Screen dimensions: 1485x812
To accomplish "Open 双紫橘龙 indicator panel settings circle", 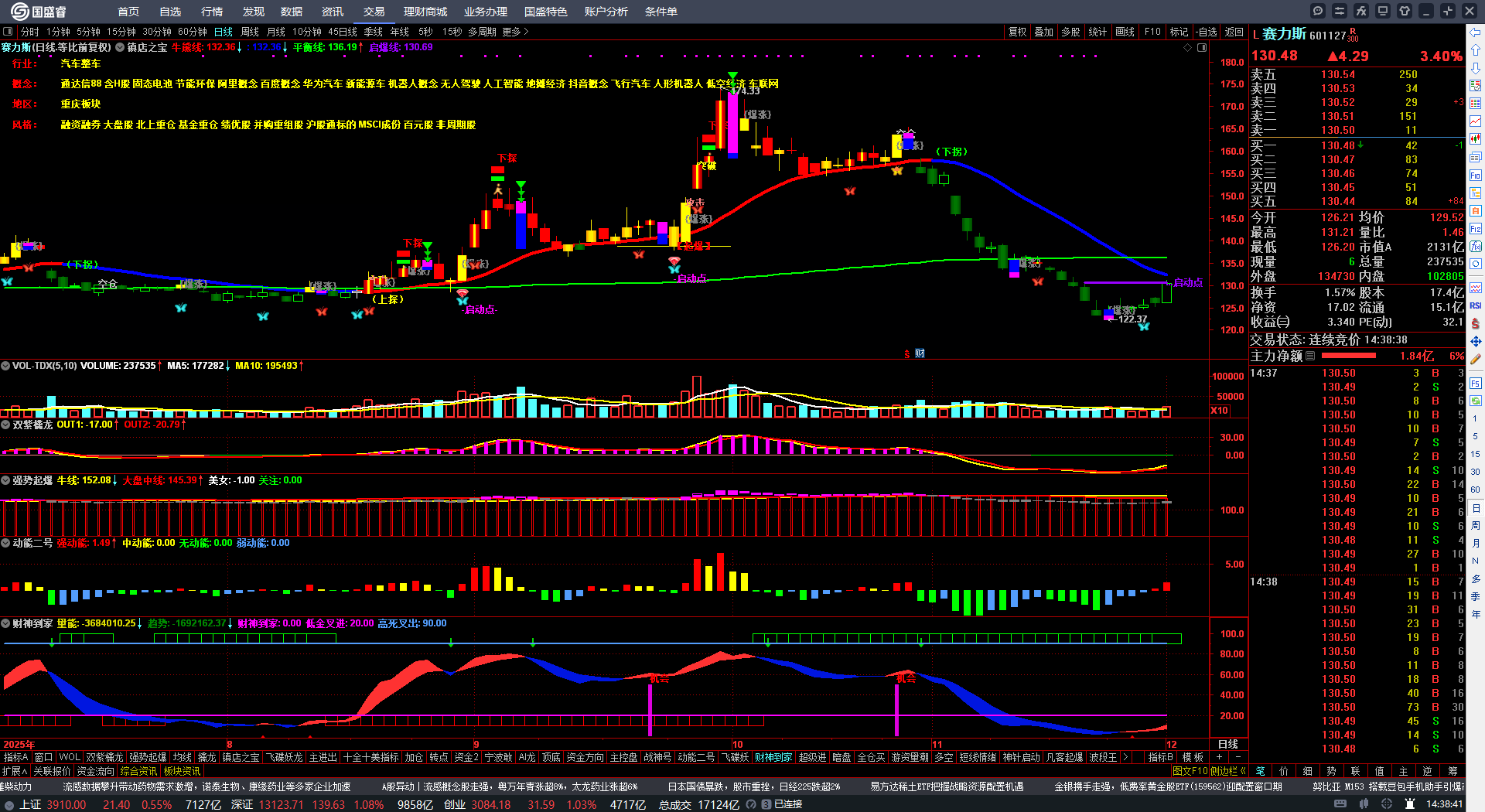I will [x=5, y=425].
